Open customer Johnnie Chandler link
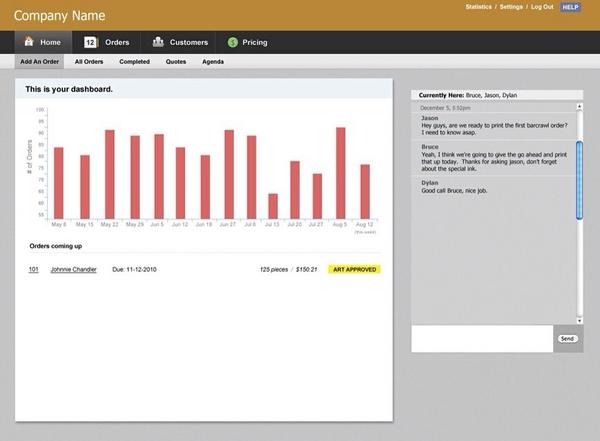600x441 pixels. [x=73, y=270]
